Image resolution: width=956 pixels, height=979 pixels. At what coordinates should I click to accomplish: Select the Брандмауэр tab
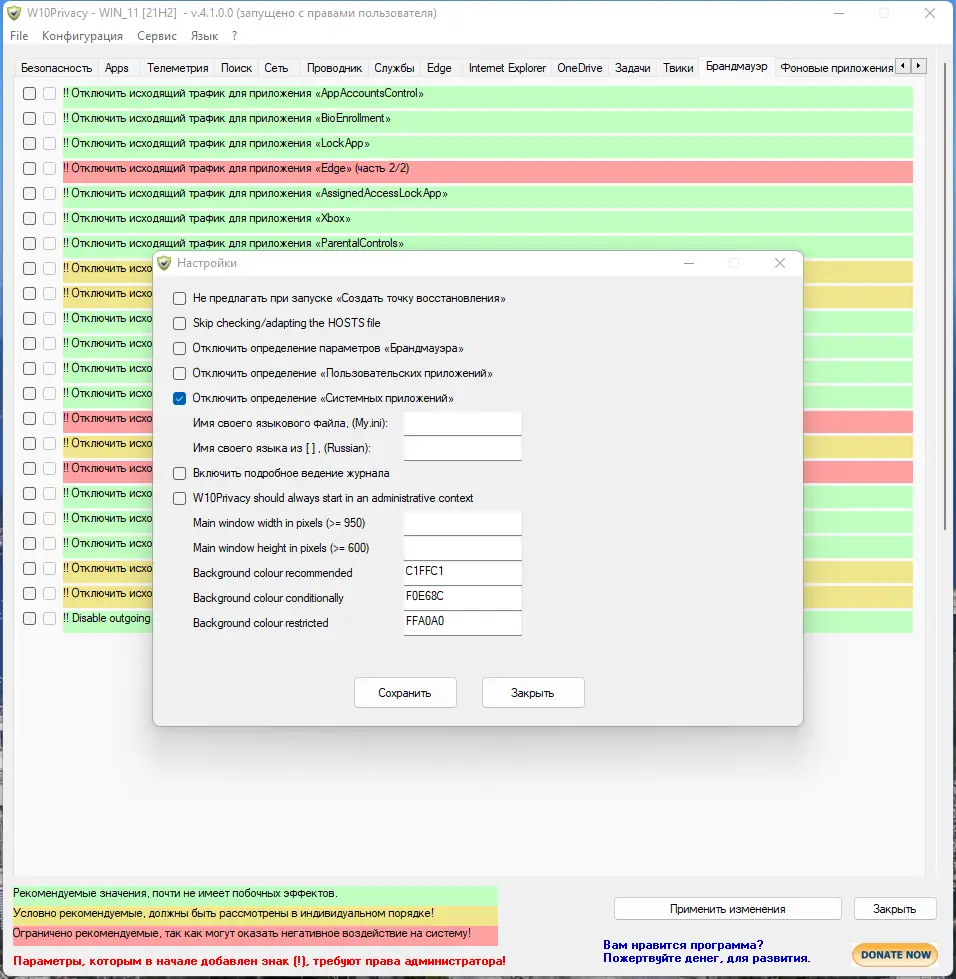(x=736, y=66)
